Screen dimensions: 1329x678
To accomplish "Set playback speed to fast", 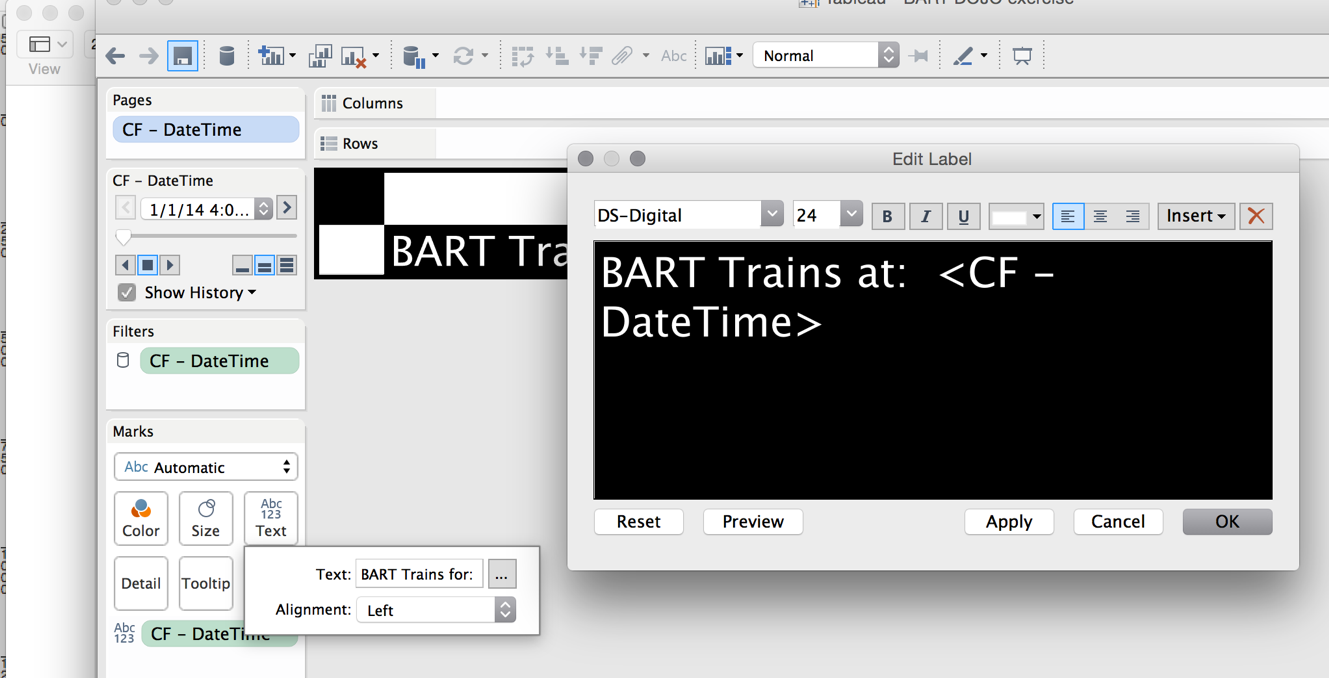I will coord(286,265).
